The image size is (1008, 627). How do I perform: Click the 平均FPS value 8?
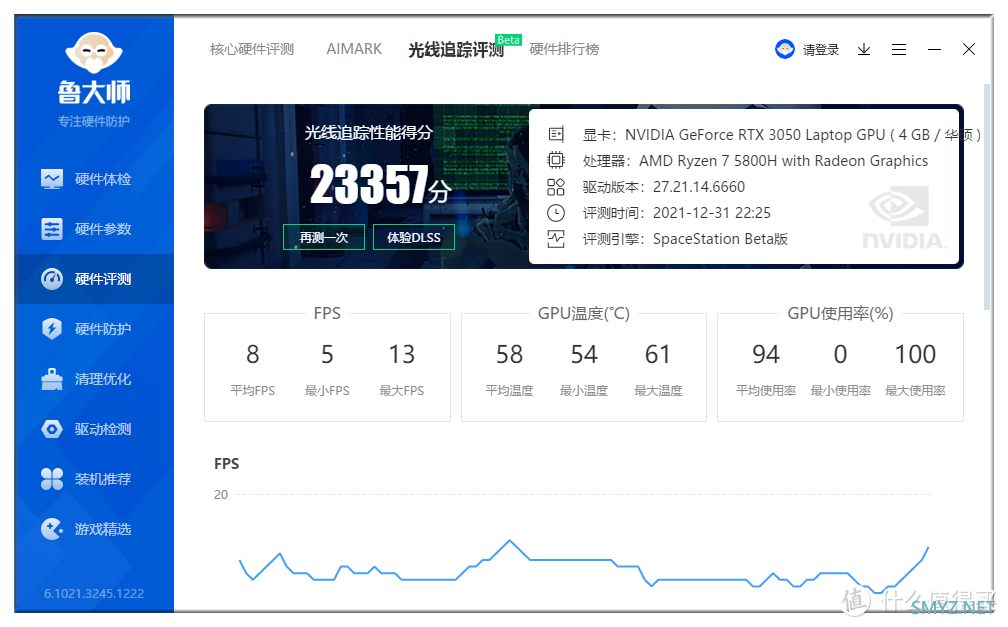point(253,354)
